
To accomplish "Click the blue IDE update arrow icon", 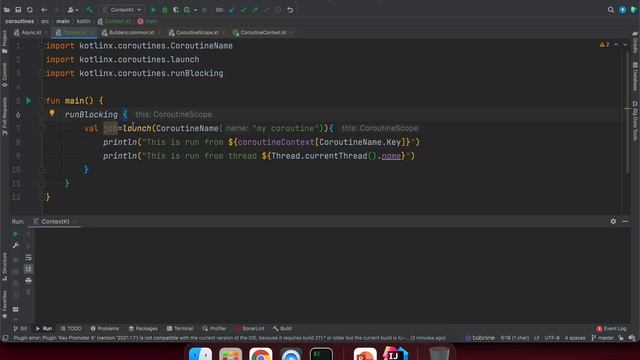I will (622, 10).
